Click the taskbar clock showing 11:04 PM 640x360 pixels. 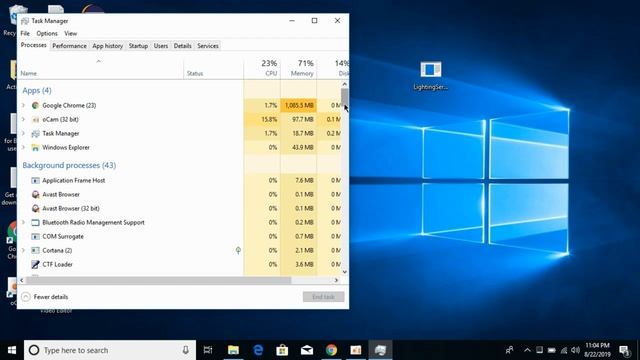pos(597,350)
